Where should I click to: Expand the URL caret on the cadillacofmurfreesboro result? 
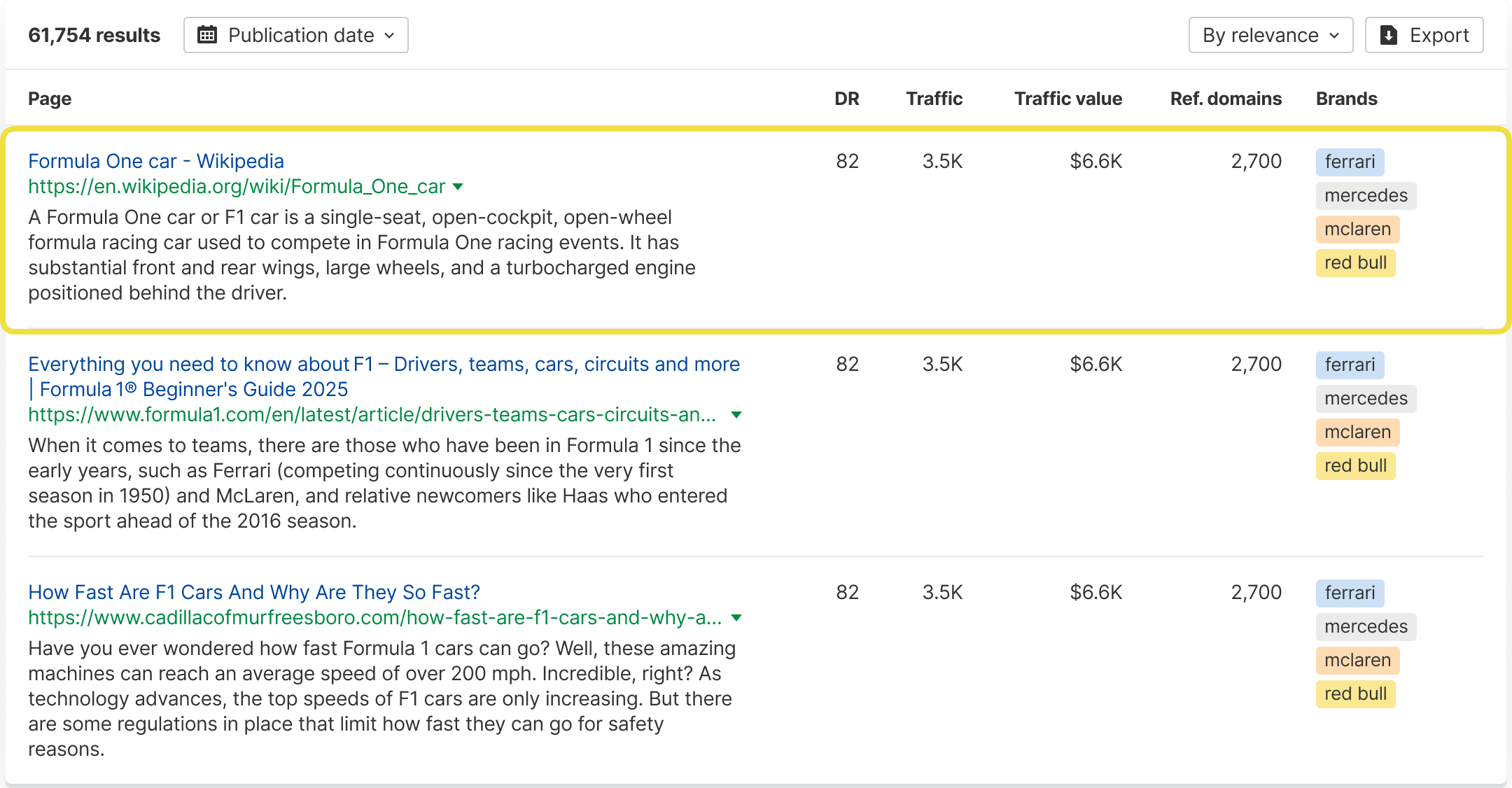point(737,617)
